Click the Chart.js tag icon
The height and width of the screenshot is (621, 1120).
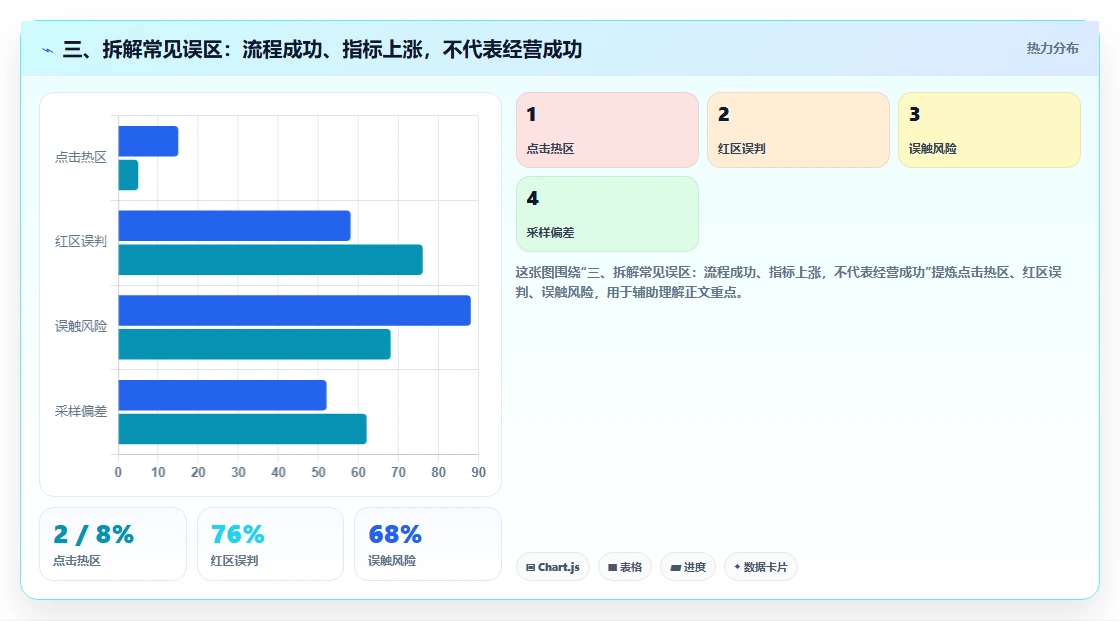531,567
